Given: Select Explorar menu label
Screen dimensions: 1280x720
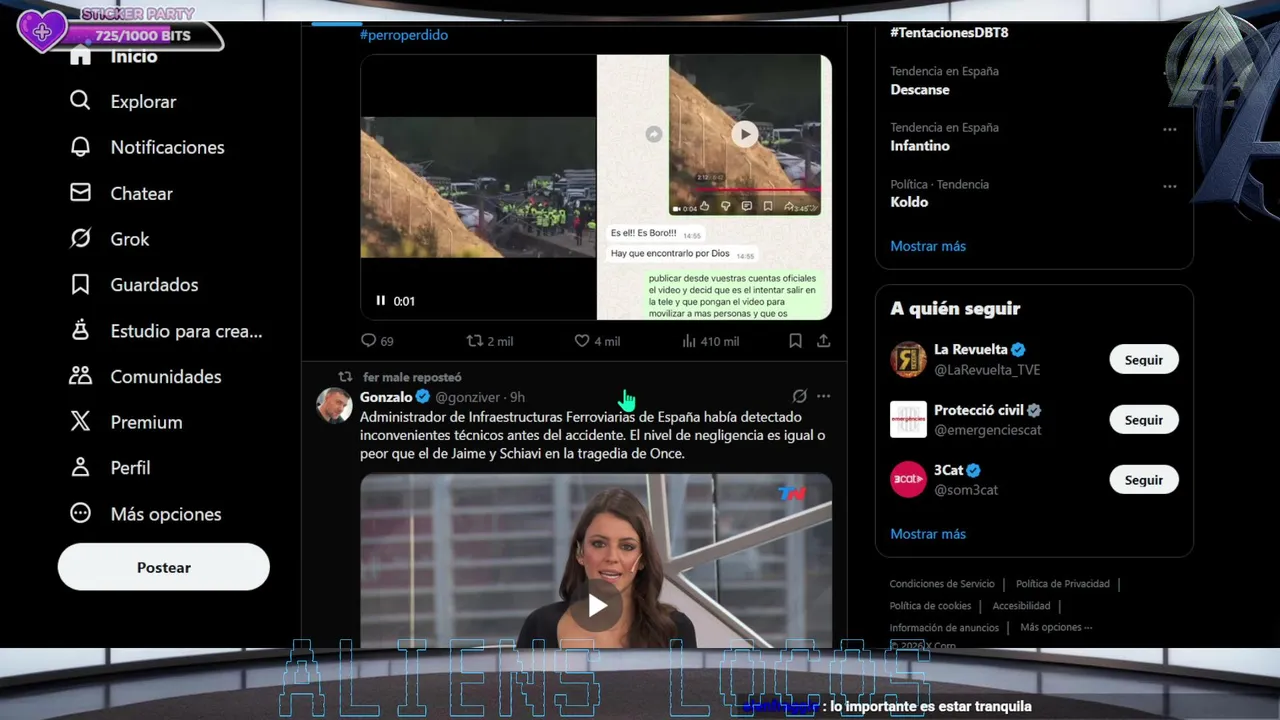Looking at the screenshot, I should (143, 101).
